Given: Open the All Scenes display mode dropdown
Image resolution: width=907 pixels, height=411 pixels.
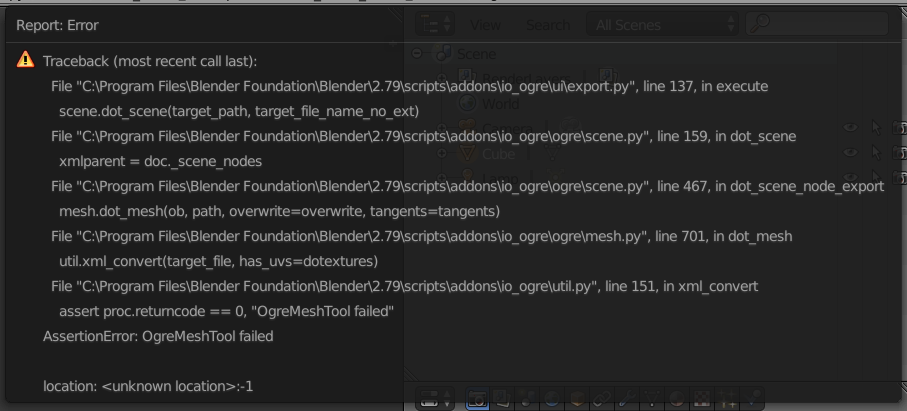Looking at the screenshot, I should click(662, 24).
